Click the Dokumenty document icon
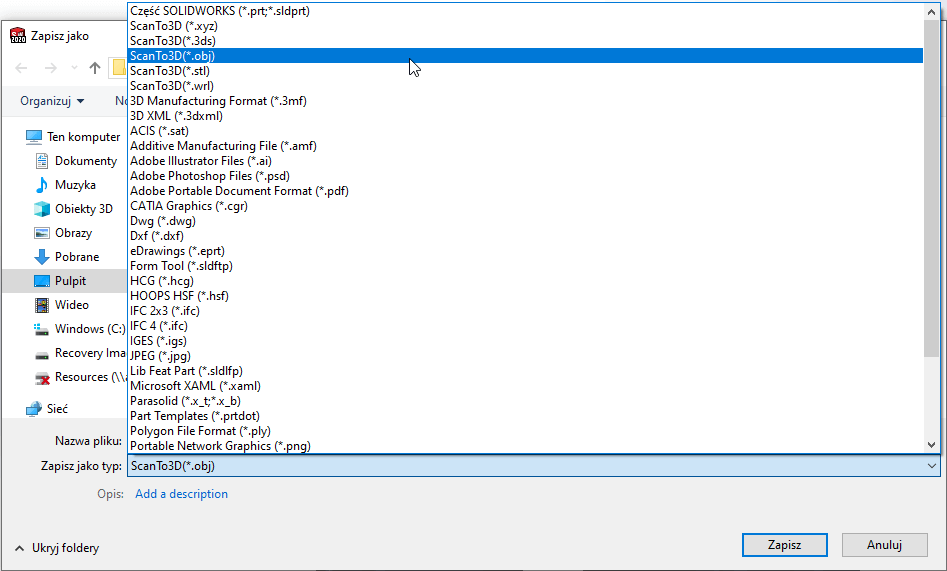947x571 pixels. coord(42,161)
